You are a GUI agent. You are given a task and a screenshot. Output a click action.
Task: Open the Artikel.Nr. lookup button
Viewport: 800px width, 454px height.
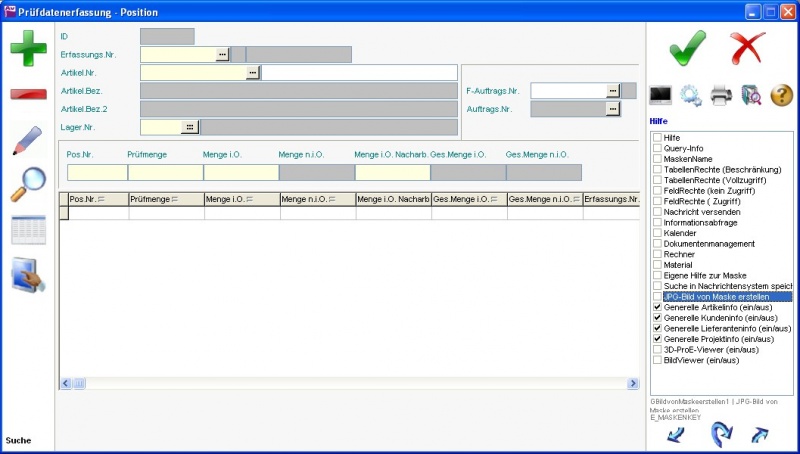coord(253,73)
